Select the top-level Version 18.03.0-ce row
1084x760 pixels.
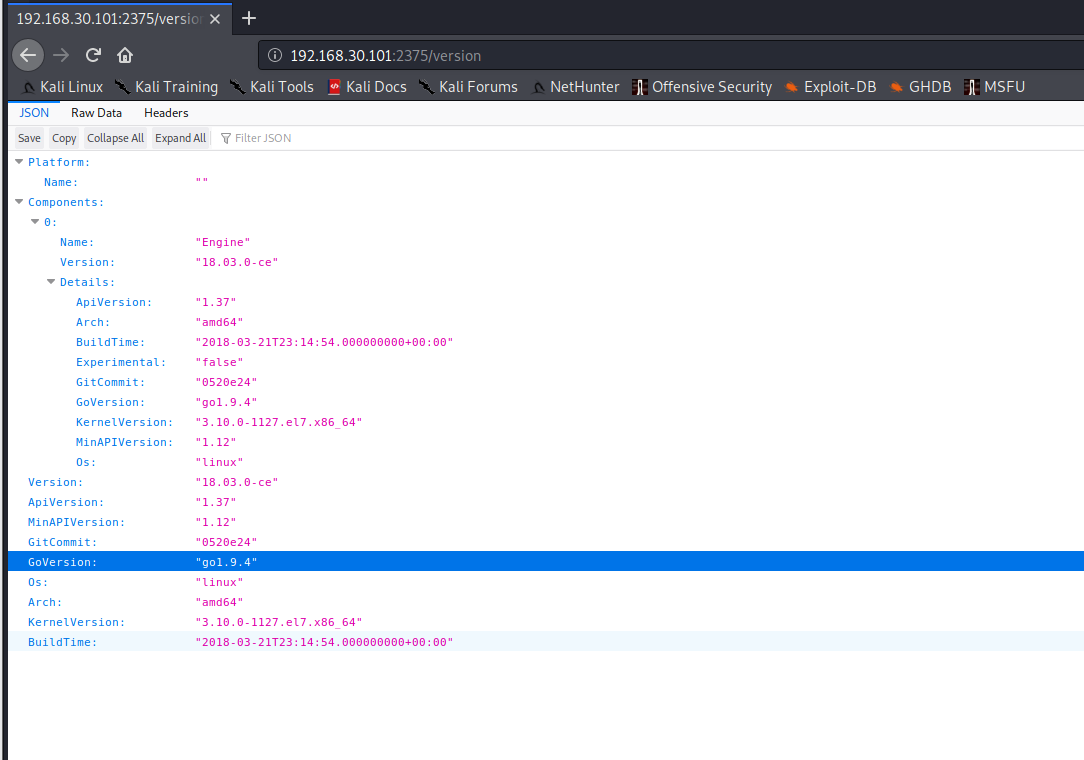(x=546, y=482)
